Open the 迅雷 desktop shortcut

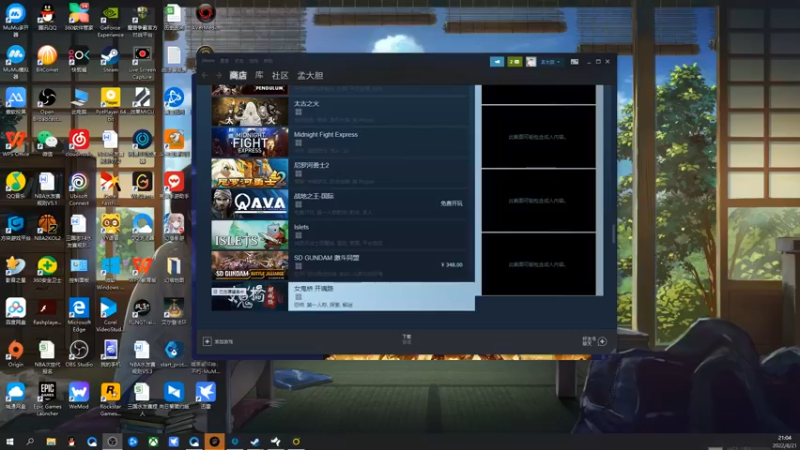point(205,396)
